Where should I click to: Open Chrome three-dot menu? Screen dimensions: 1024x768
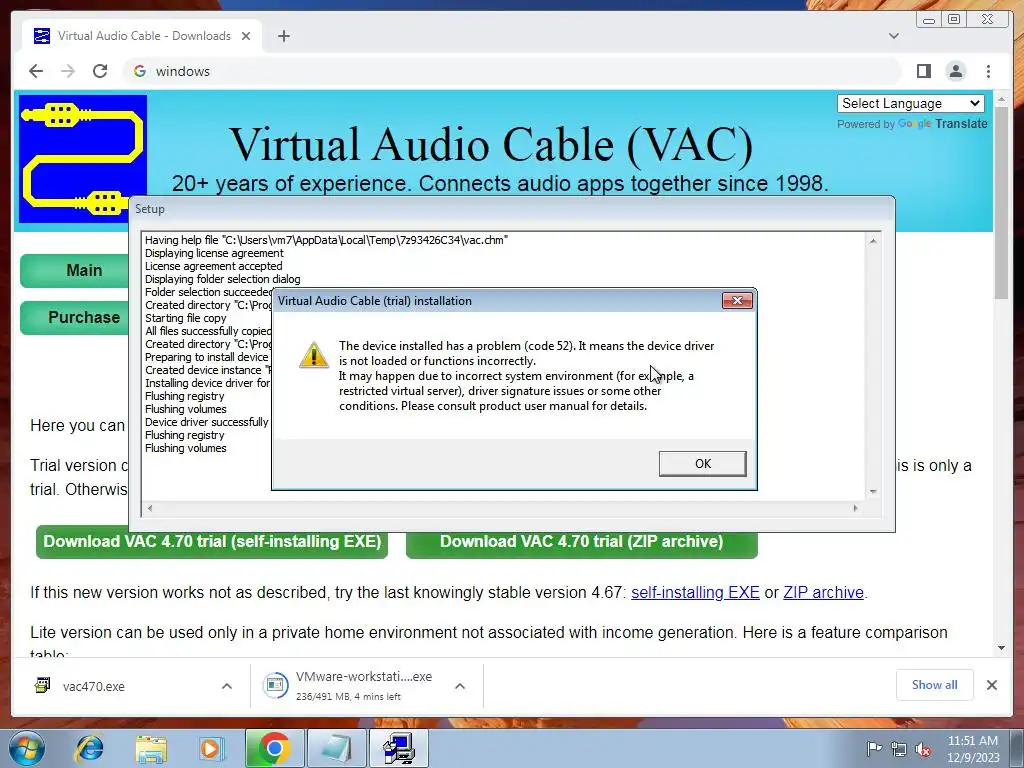[988, 71]
